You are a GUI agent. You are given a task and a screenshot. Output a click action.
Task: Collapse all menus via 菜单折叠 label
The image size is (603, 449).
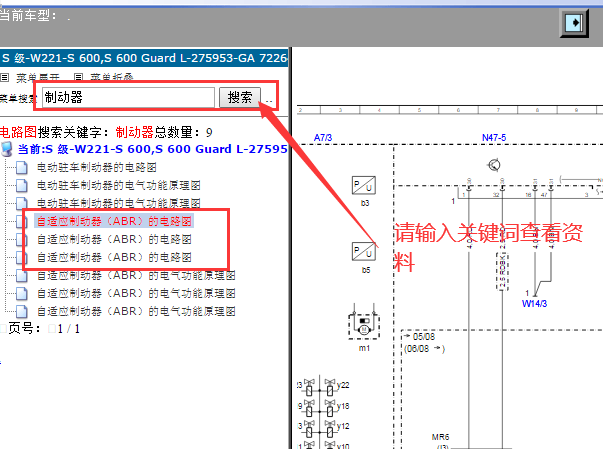coord(112,78)
